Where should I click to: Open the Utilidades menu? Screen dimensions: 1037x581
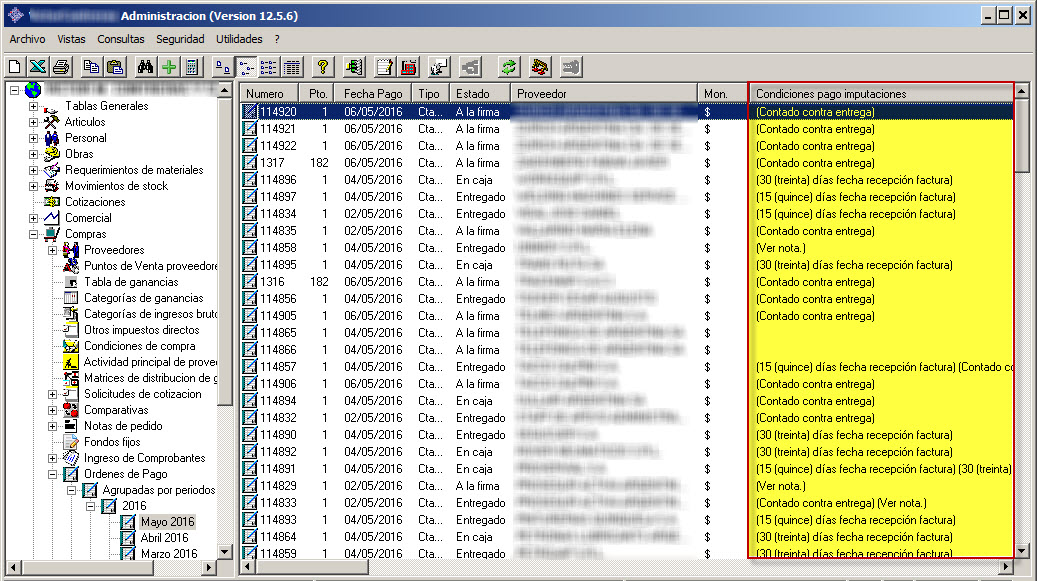[238, 39]
